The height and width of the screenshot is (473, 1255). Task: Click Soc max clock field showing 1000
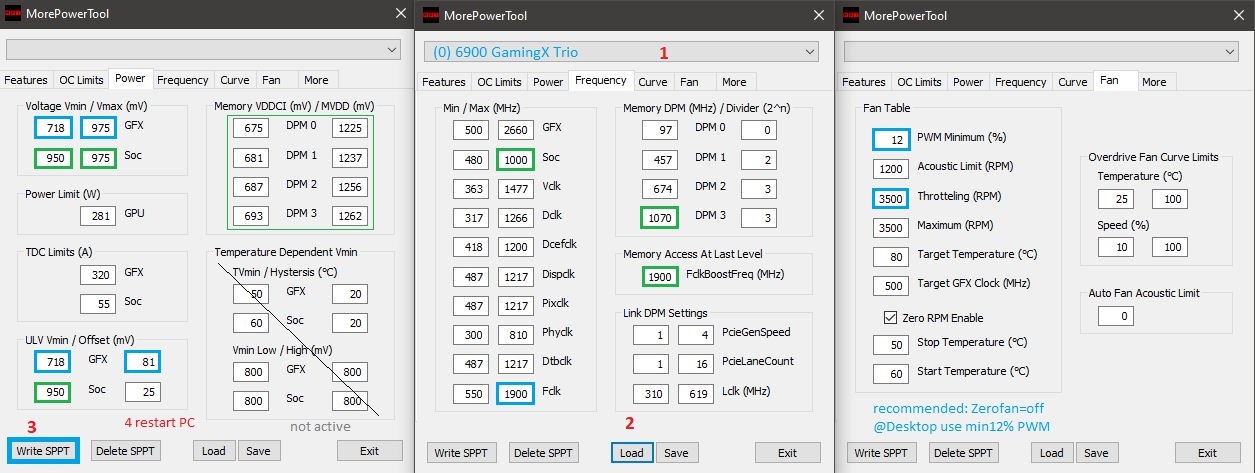click(515, 159)
